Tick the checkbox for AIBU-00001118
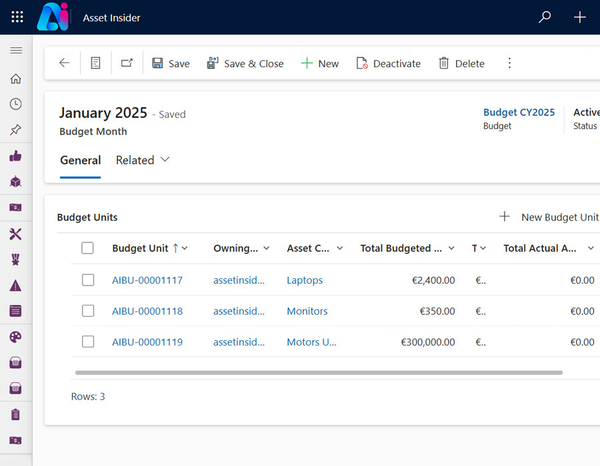 click(88, 311)
